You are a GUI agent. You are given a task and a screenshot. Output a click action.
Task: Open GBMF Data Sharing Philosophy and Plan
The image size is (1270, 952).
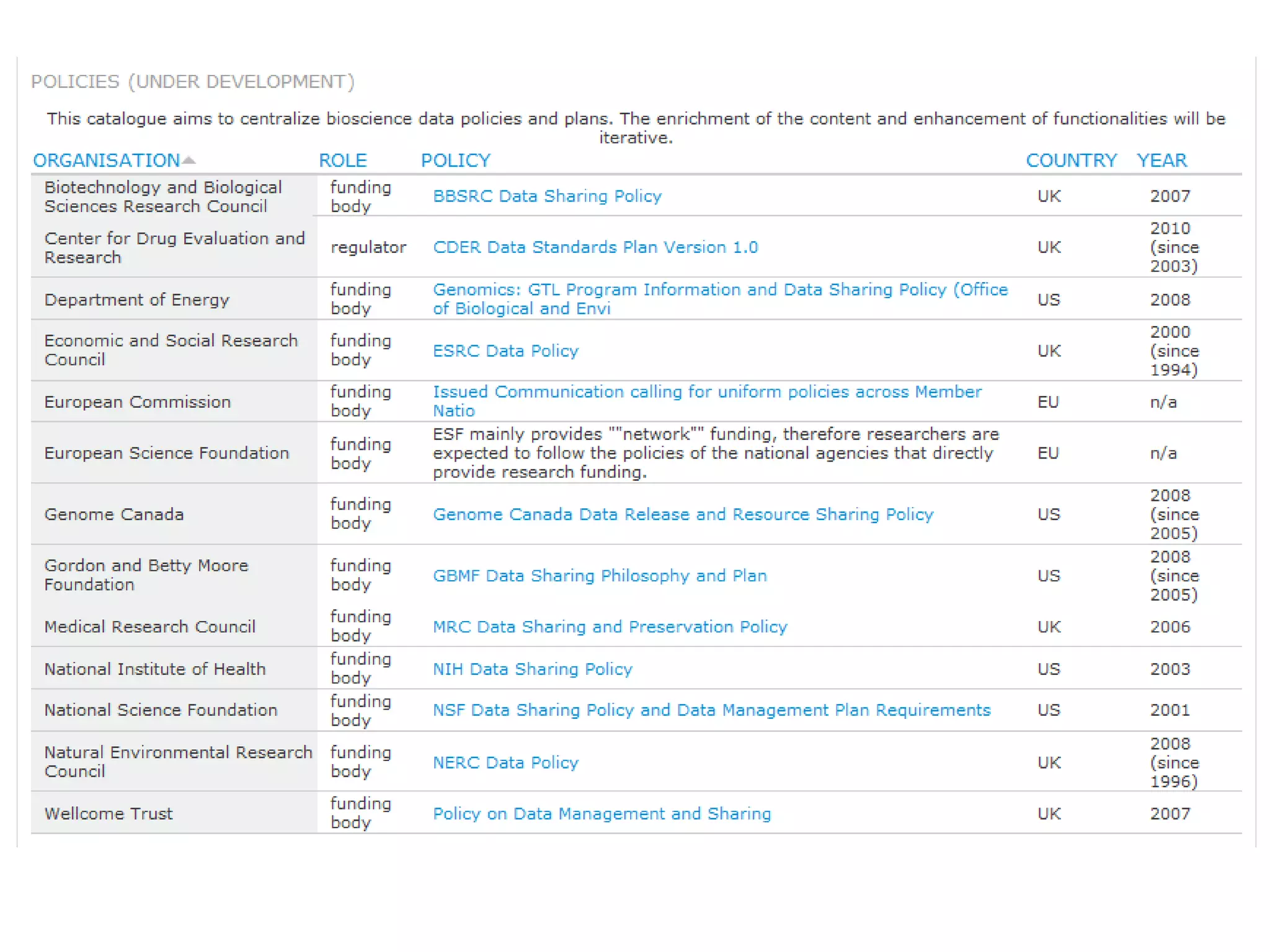(x=600, y=576)
